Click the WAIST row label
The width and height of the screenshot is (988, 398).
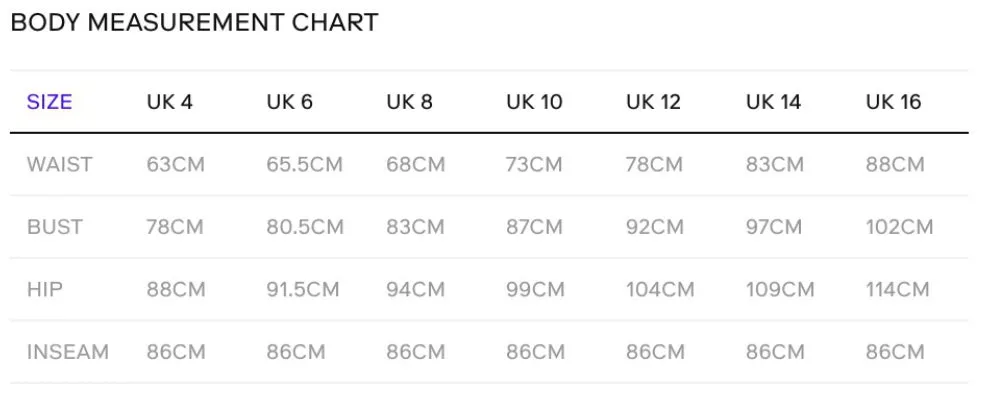pyautogui.click(x=59, y=164)
